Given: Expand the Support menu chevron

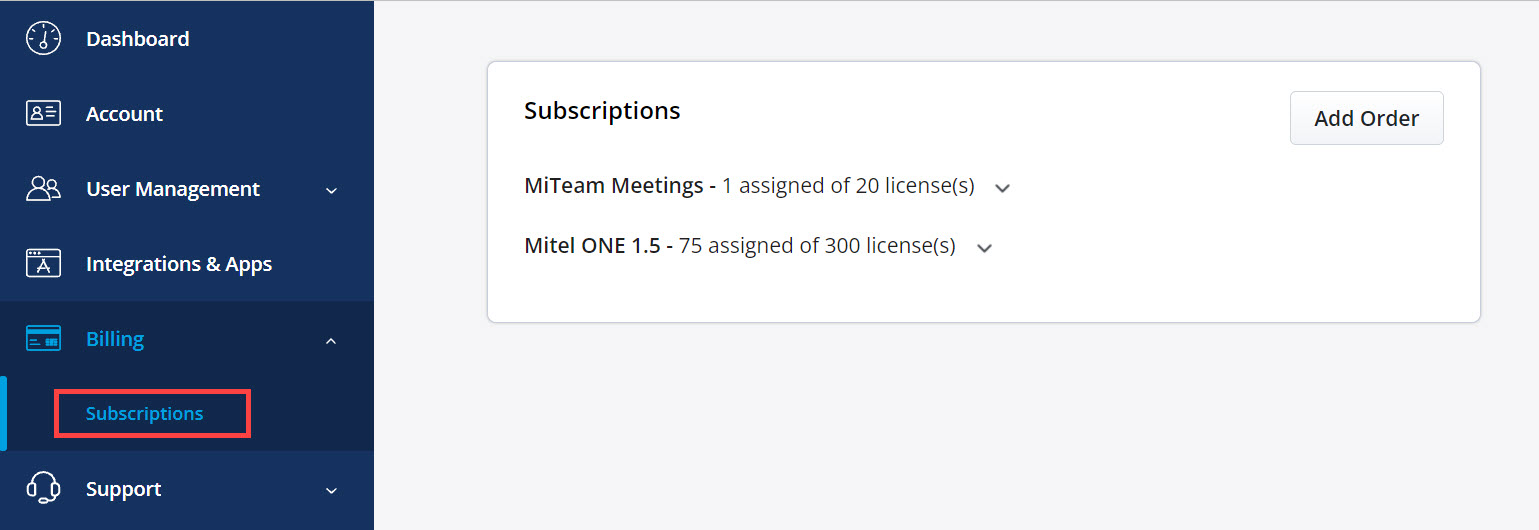Looking at the screenshot, I should [332, 490].
